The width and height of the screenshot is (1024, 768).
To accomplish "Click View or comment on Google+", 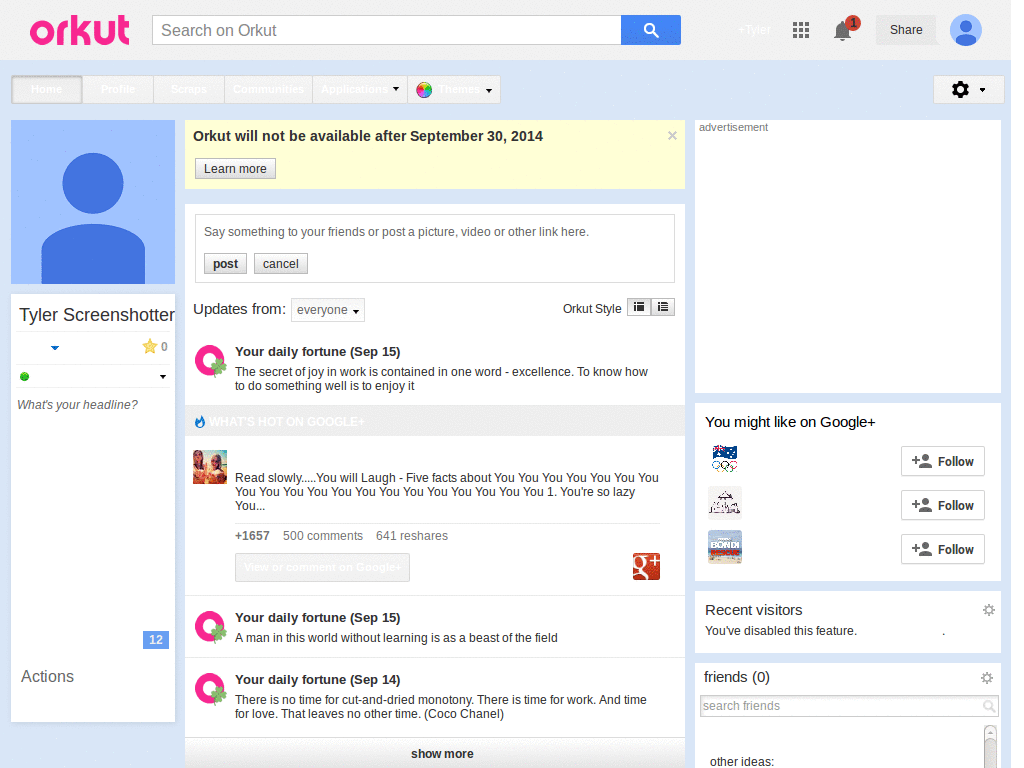I will click(x=322, y=567).
